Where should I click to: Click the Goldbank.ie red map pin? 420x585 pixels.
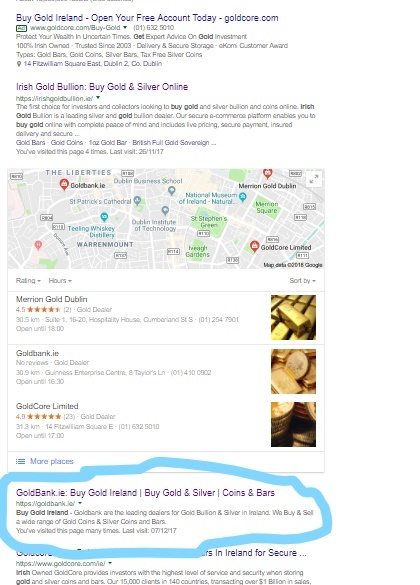(x=64, y=184)
